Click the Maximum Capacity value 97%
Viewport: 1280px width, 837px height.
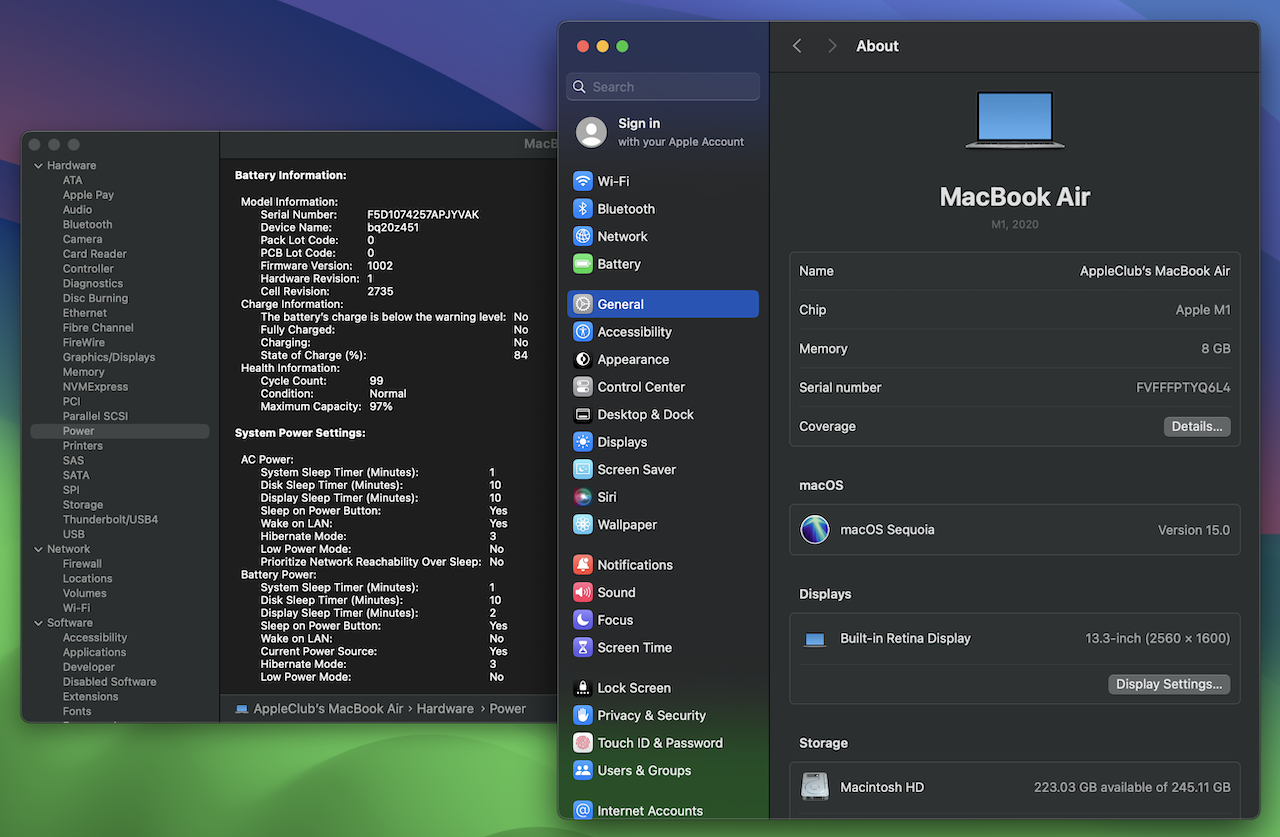[x=381, y=407]
